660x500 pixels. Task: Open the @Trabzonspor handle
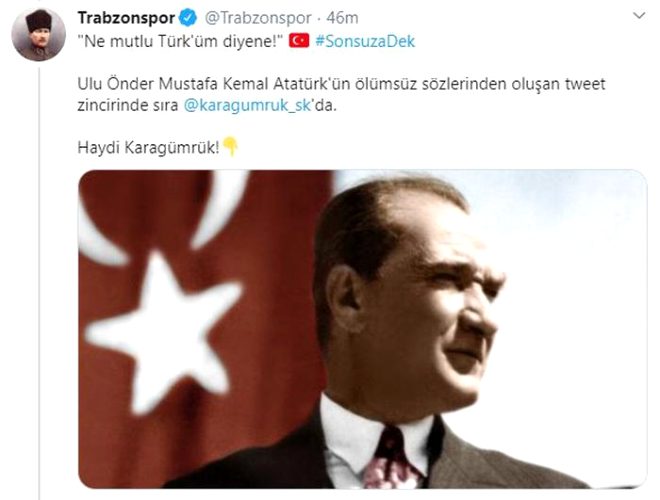pos(258,18)
